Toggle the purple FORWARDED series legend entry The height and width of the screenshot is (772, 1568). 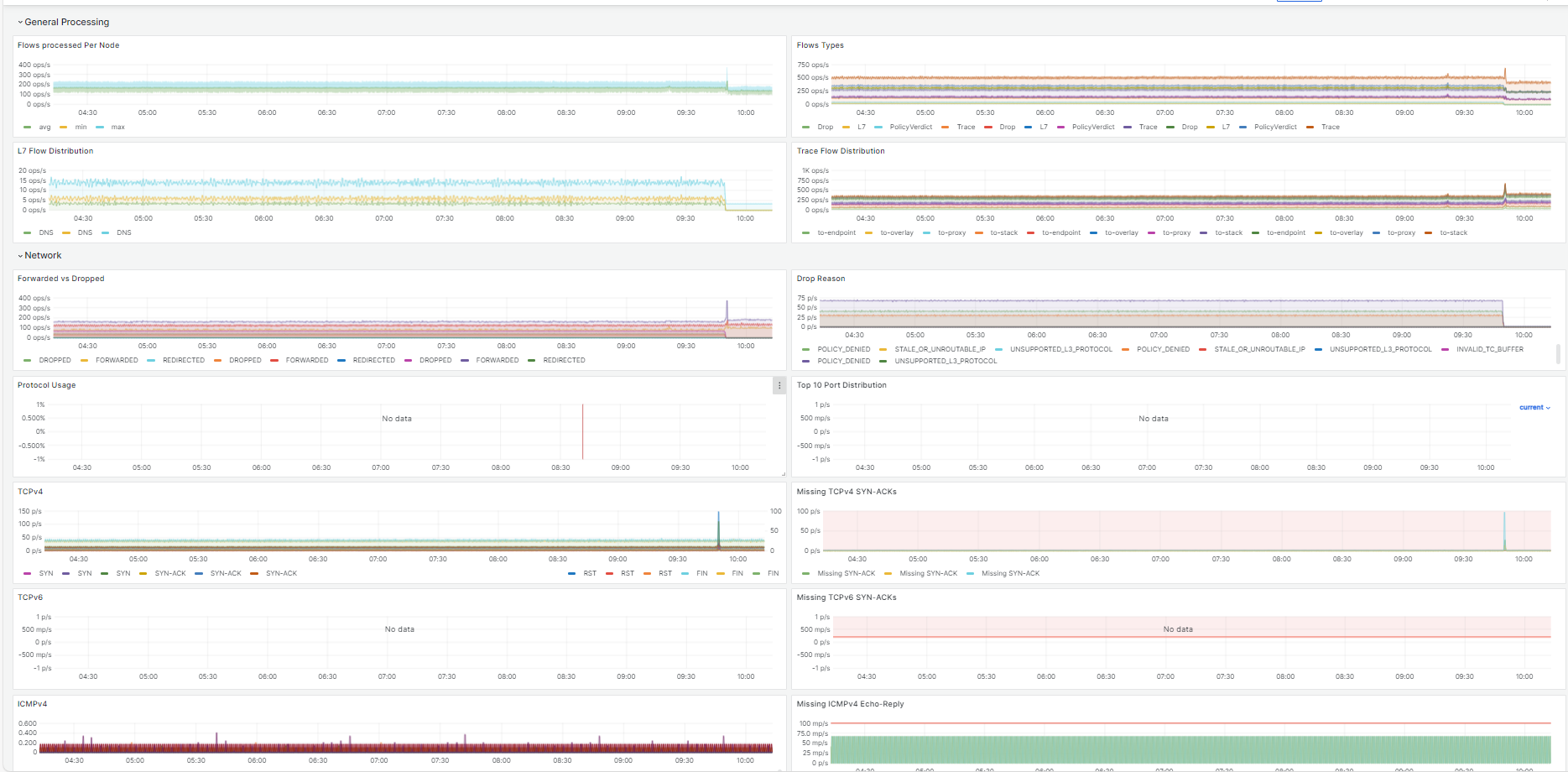(x=497, y=360)
